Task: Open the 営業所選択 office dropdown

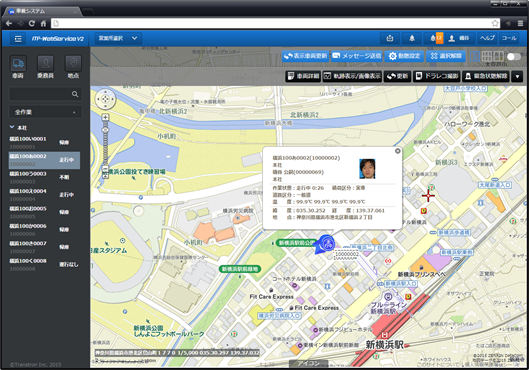Action: 118,38
